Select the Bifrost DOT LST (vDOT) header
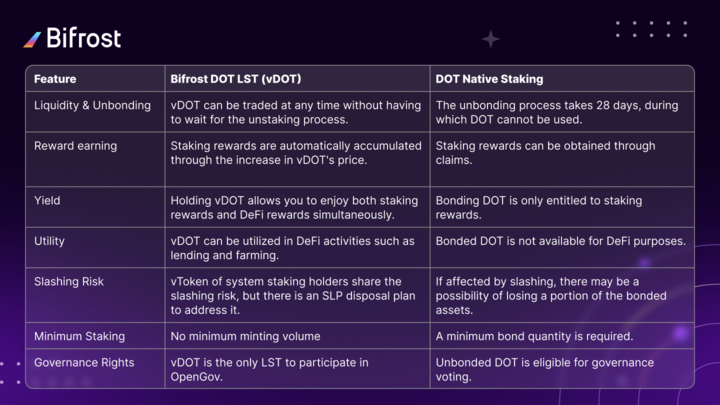Screen dimensions: 720x405 click(236, 79)
